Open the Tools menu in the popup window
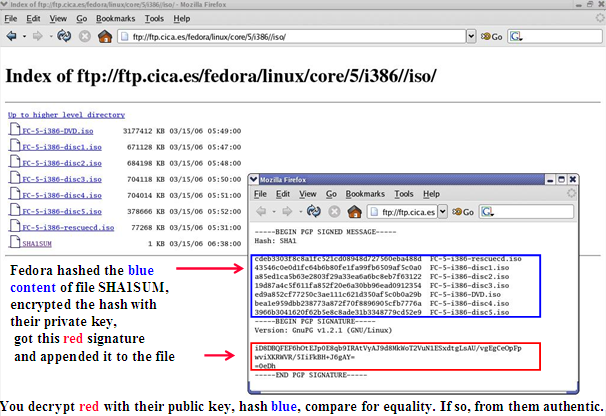 coord(405,194)
